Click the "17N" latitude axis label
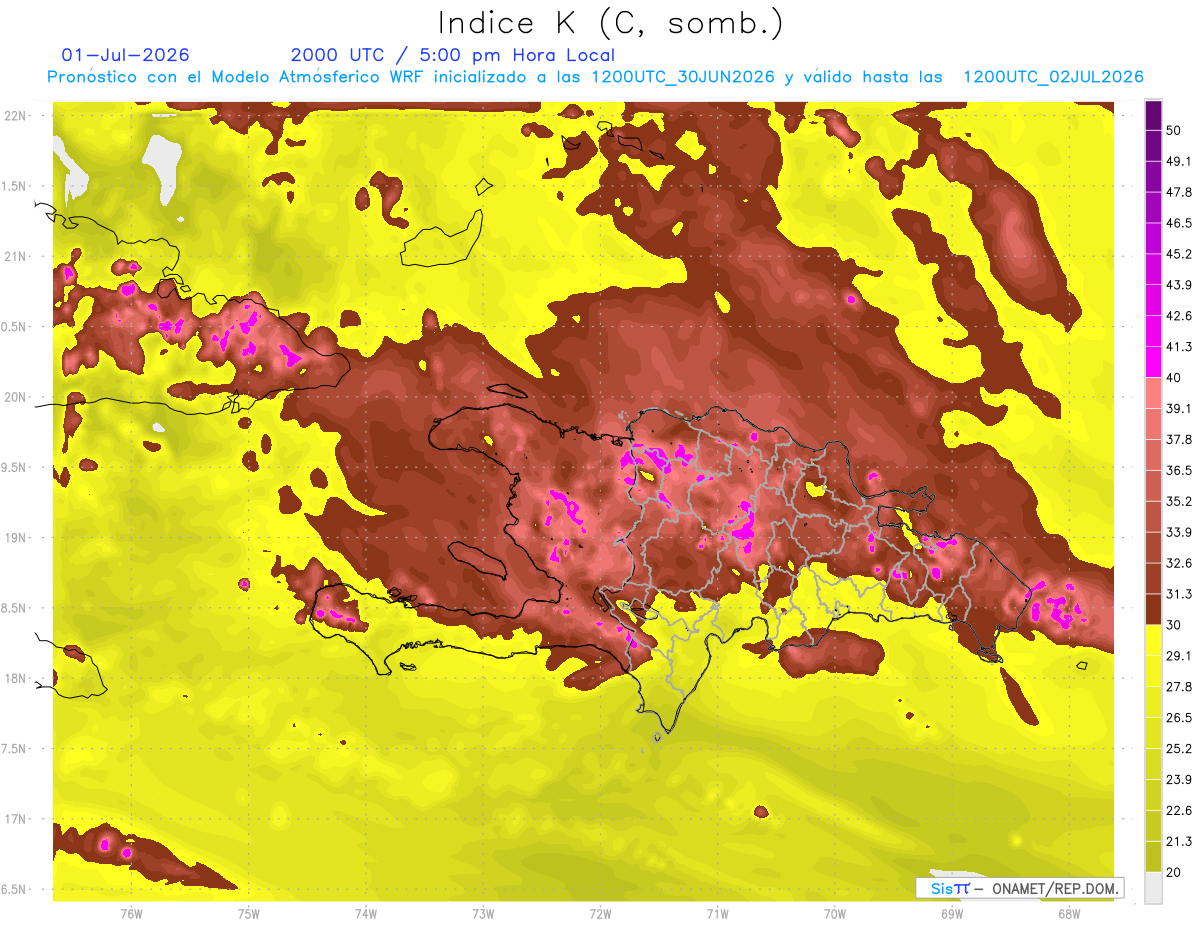Image resolution: width=1200 pixels, height=927 pixels. 15,819
